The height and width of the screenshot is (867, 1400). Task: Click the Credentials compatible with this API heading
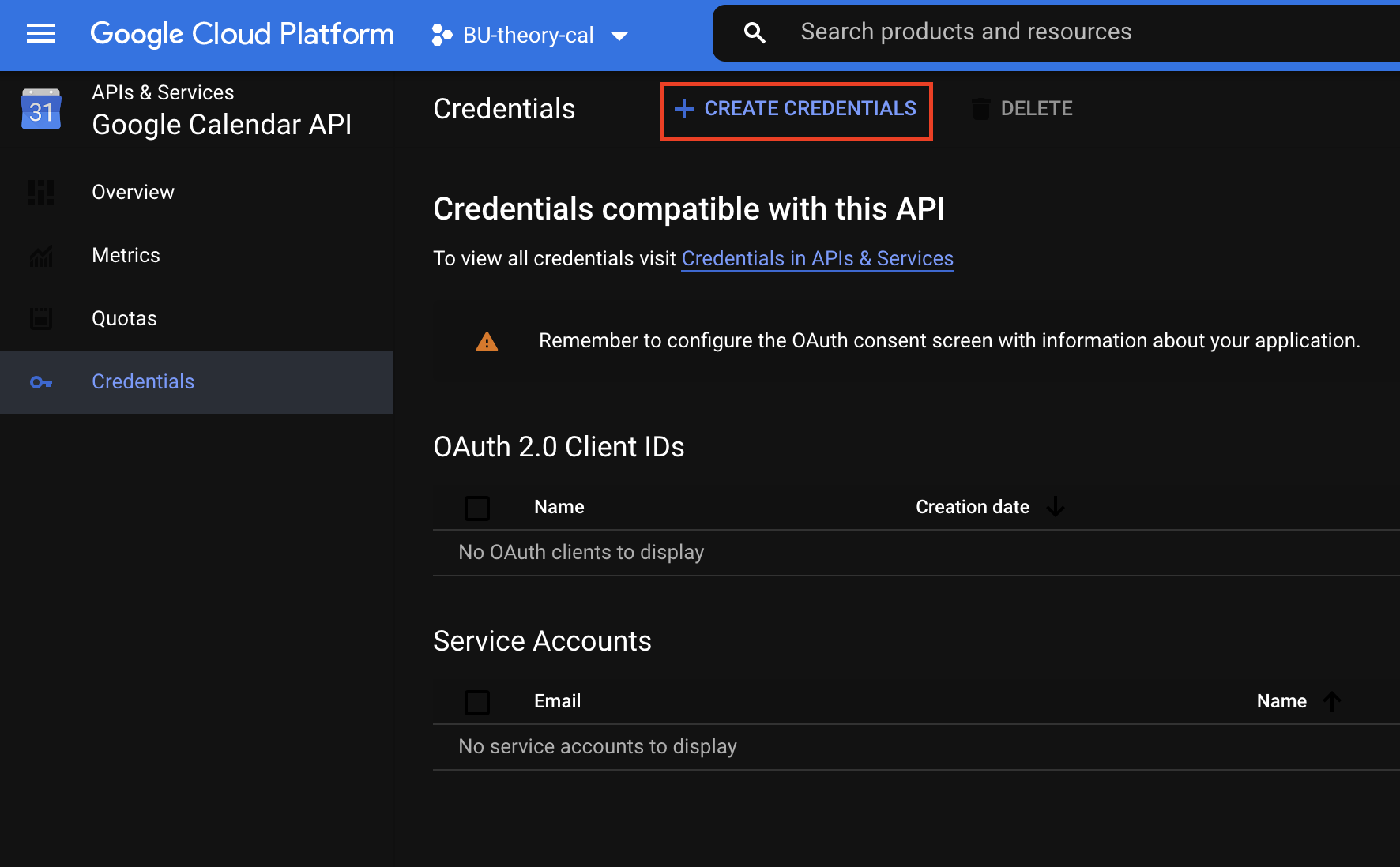(689, 209)
